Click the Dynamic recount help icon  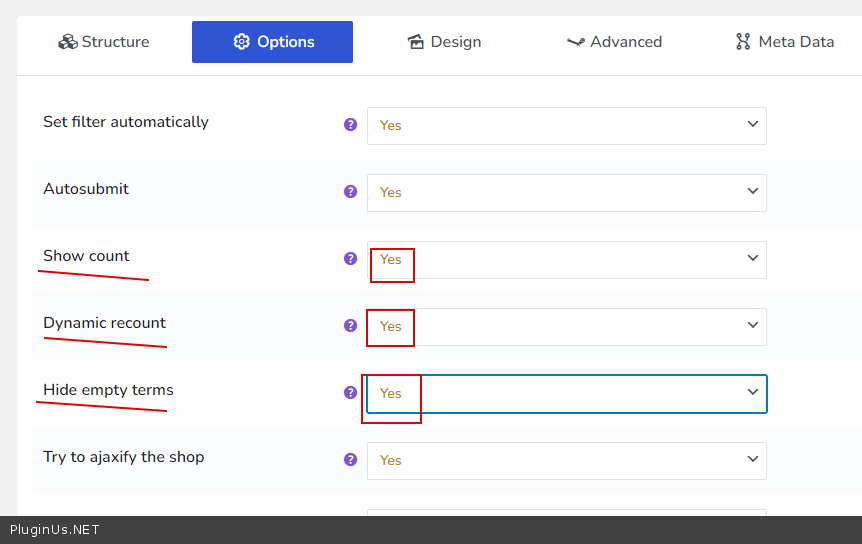tap(350, 326)
